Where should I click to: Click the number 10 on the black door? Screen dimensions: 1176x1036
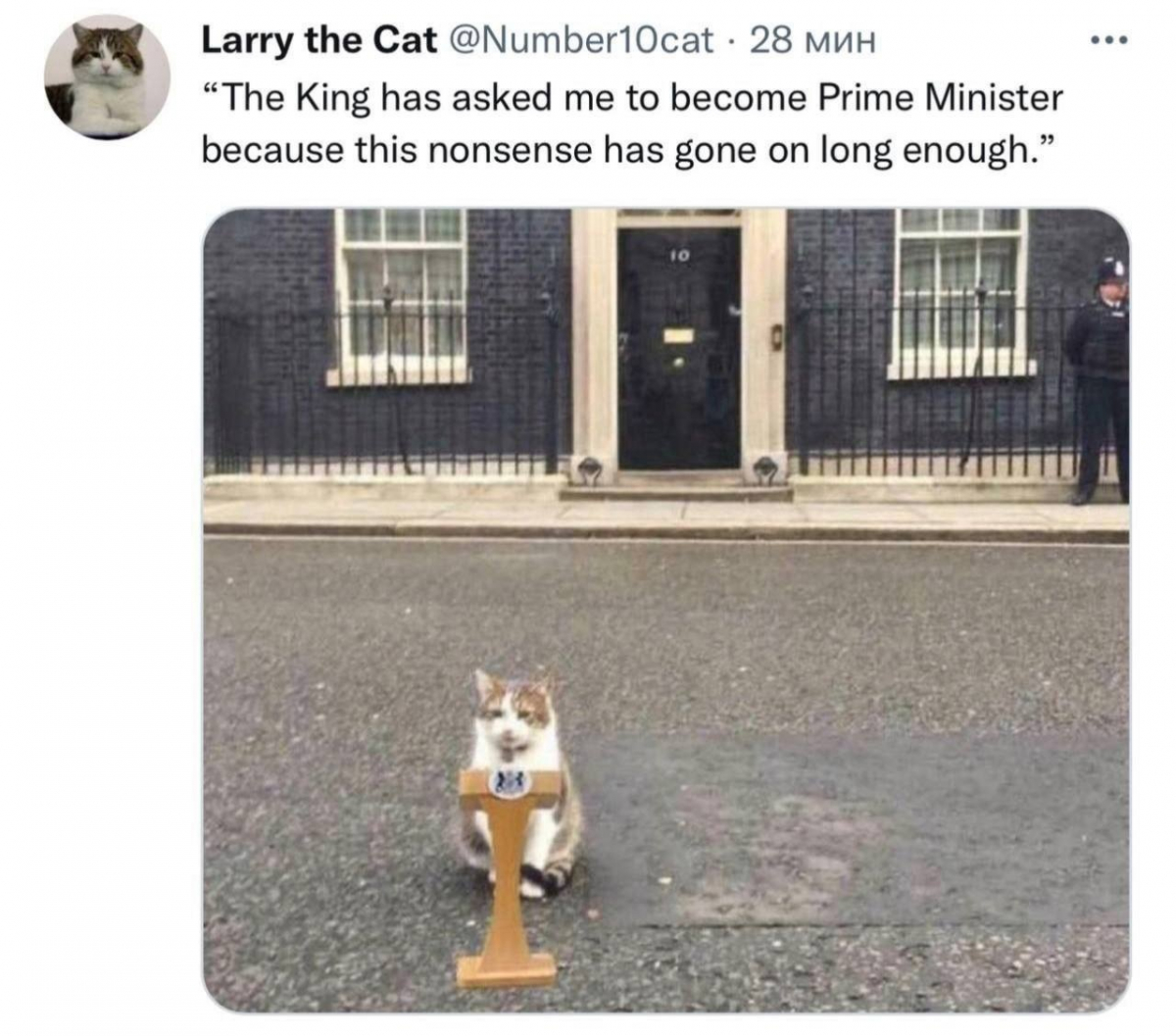tap(679, 255)
